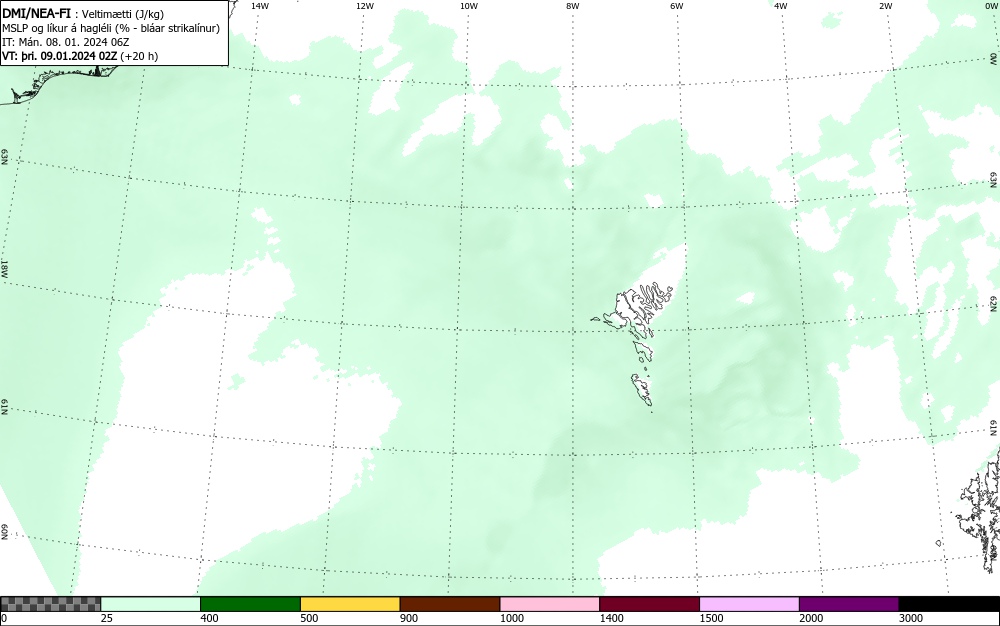Image resolution: width=1000 pixels, height=626 pixels.
Task: Click the dark green 400–500 legend swatch
Action: click(250, 604)
